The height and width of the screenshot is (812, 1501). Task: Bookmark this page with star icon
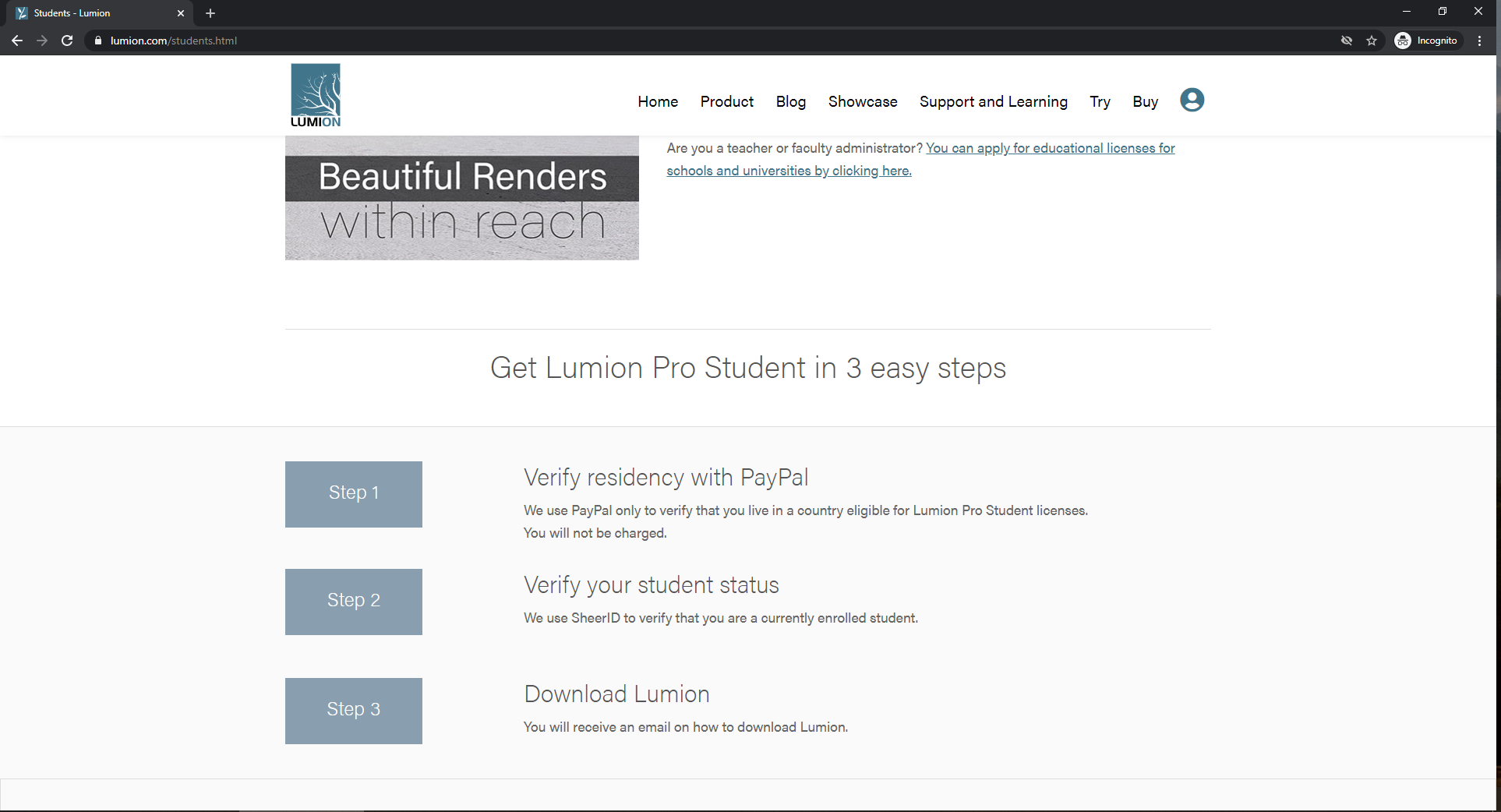1372,41
